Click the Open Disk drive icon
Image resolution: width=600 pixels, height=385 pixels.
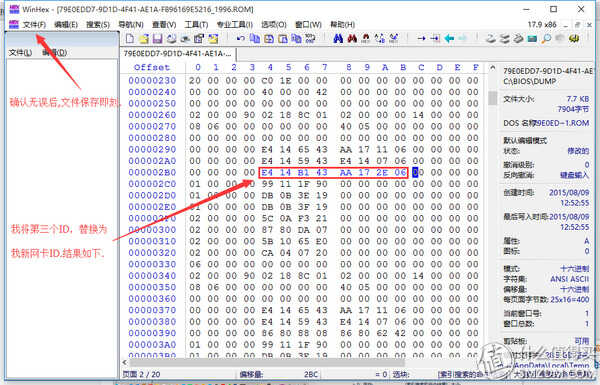[491, 38]
